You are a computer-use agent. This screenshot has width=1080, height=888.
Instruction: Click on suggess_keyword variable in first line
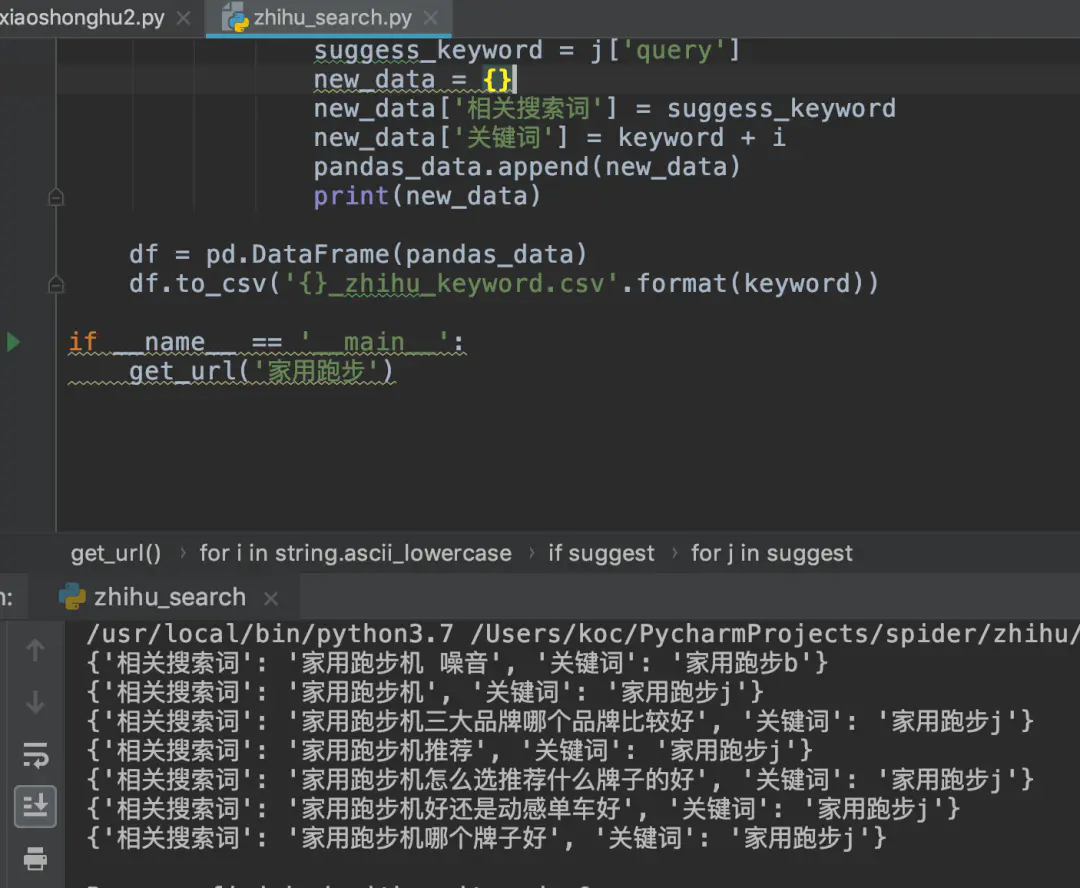[428, 51]
